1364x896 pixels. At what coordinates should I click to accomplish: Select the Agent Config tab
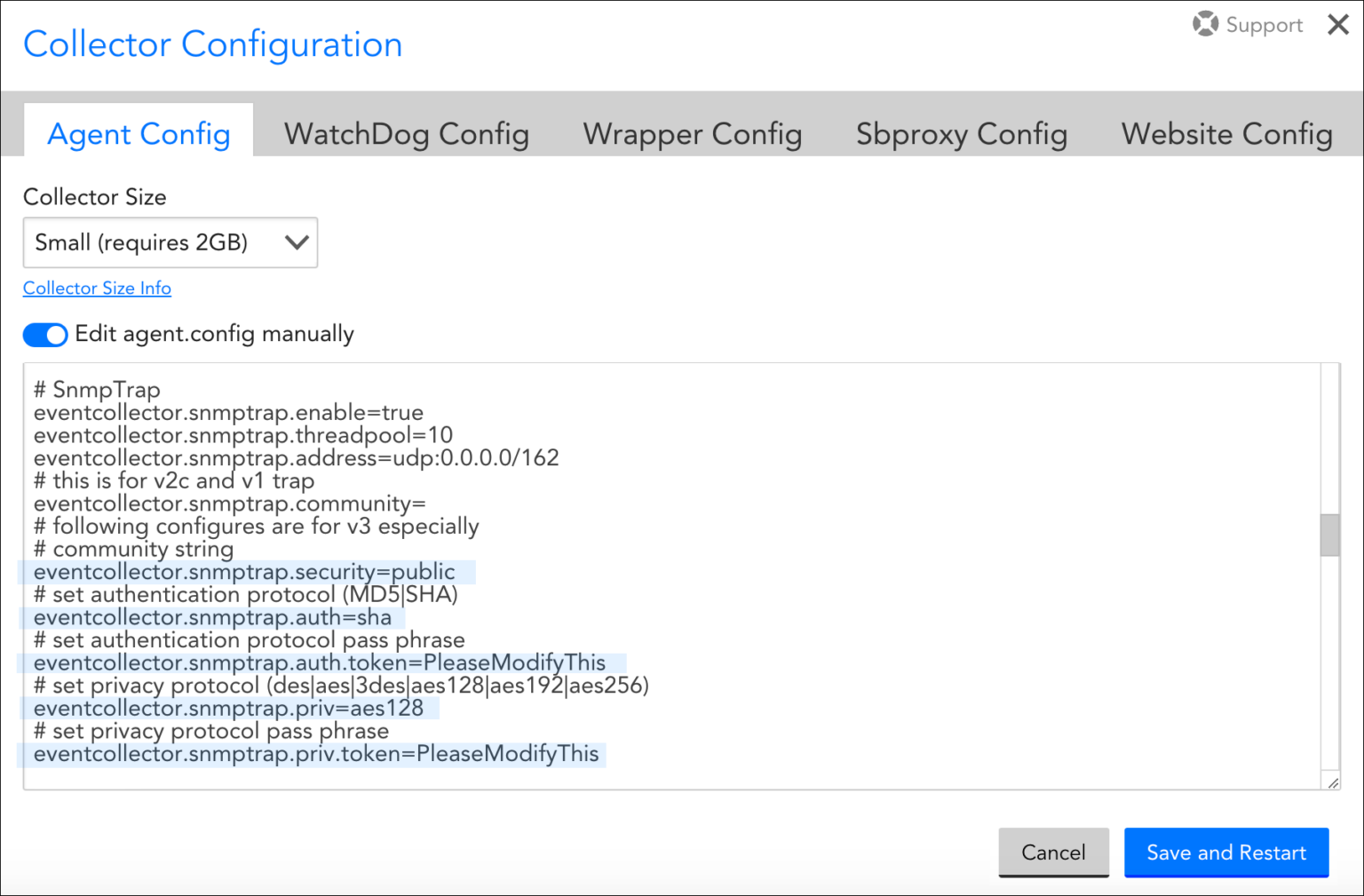[139, 134]
